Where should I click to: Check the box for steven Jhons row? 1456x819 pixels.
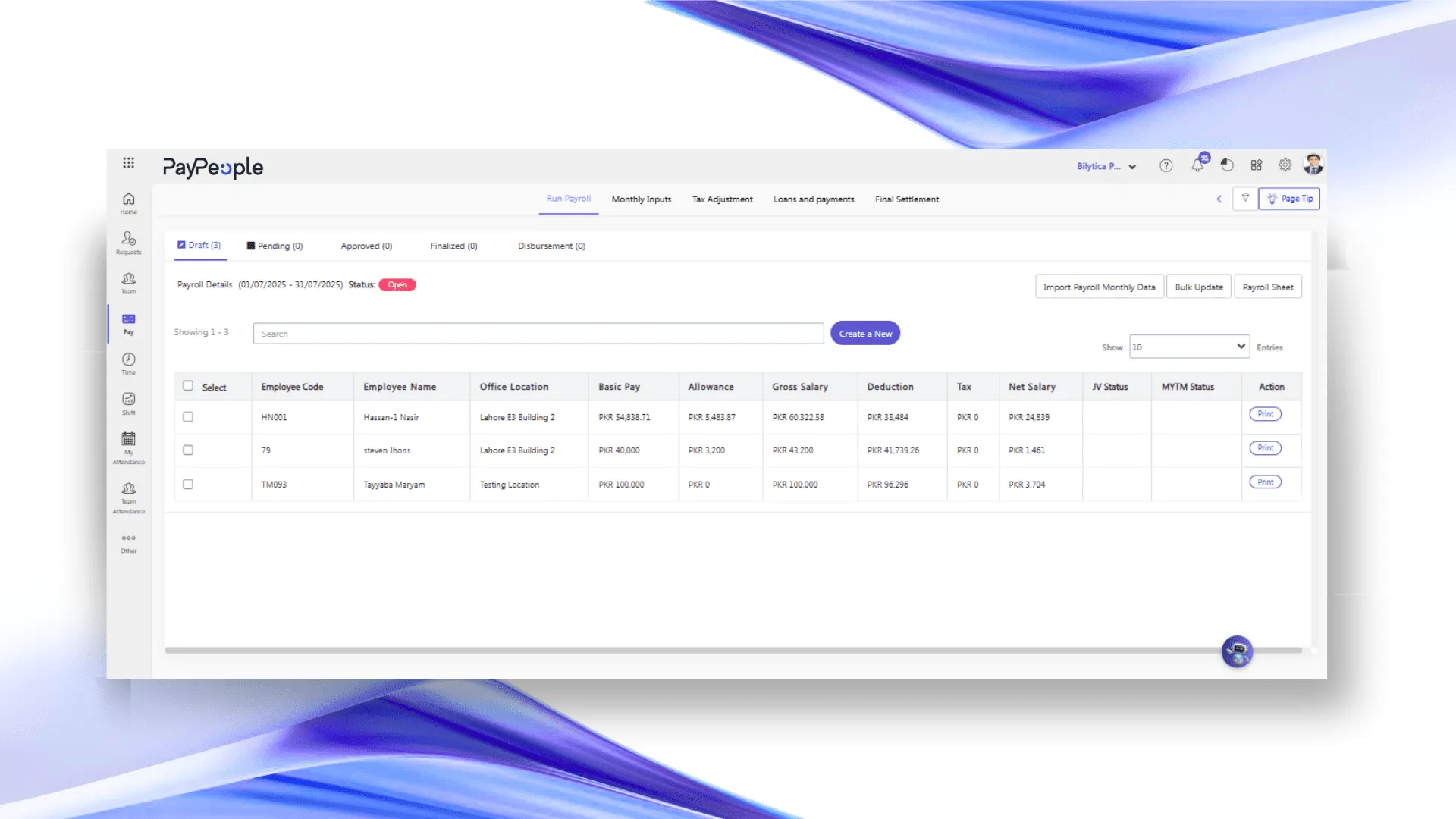pyautogui.click(x=188, y=450)
